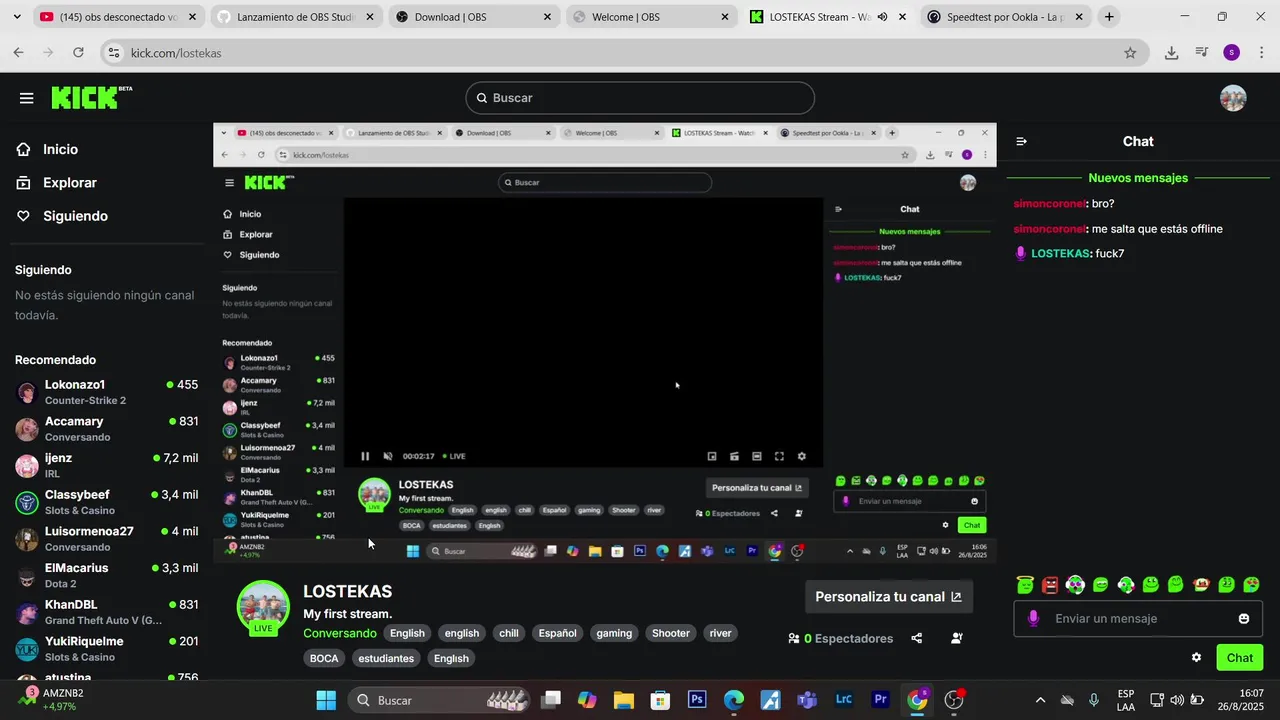Image resolution: width=1280 pixels, height=720 pixels.
Task: Click the LOSTEKAS username in chat
Action: click(1060, 254)
